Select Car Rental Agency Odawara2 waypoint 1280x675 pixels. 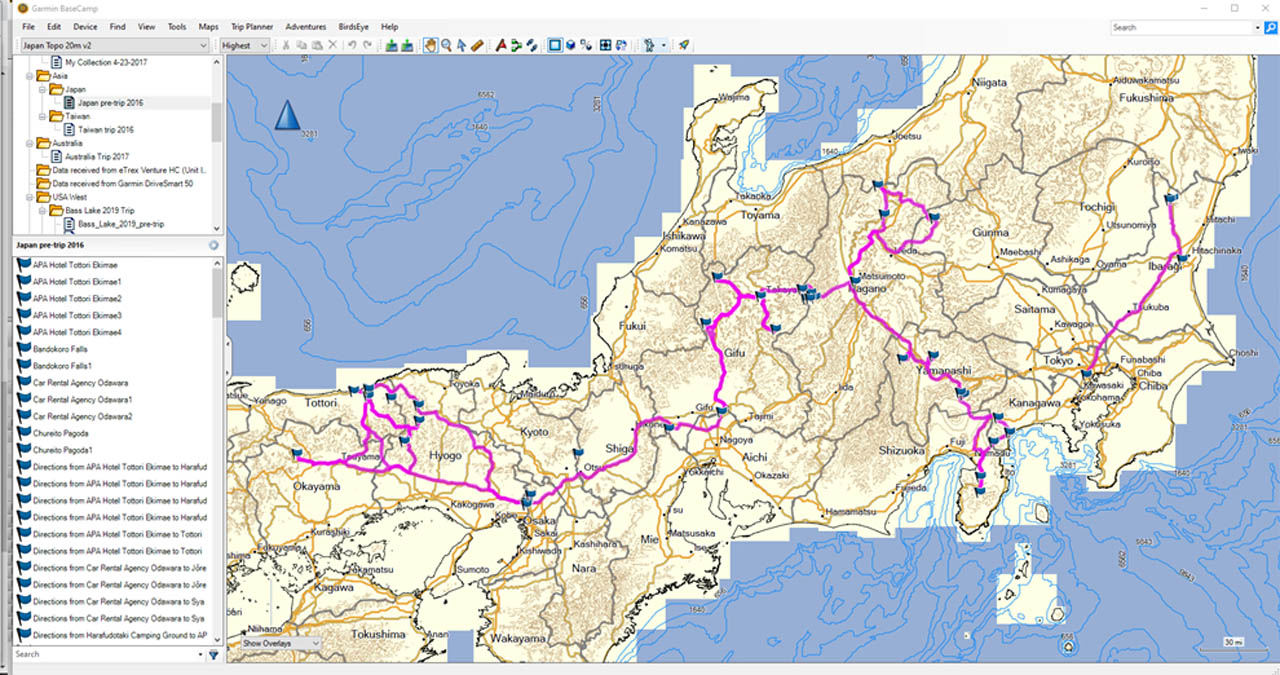click(82, 416)
